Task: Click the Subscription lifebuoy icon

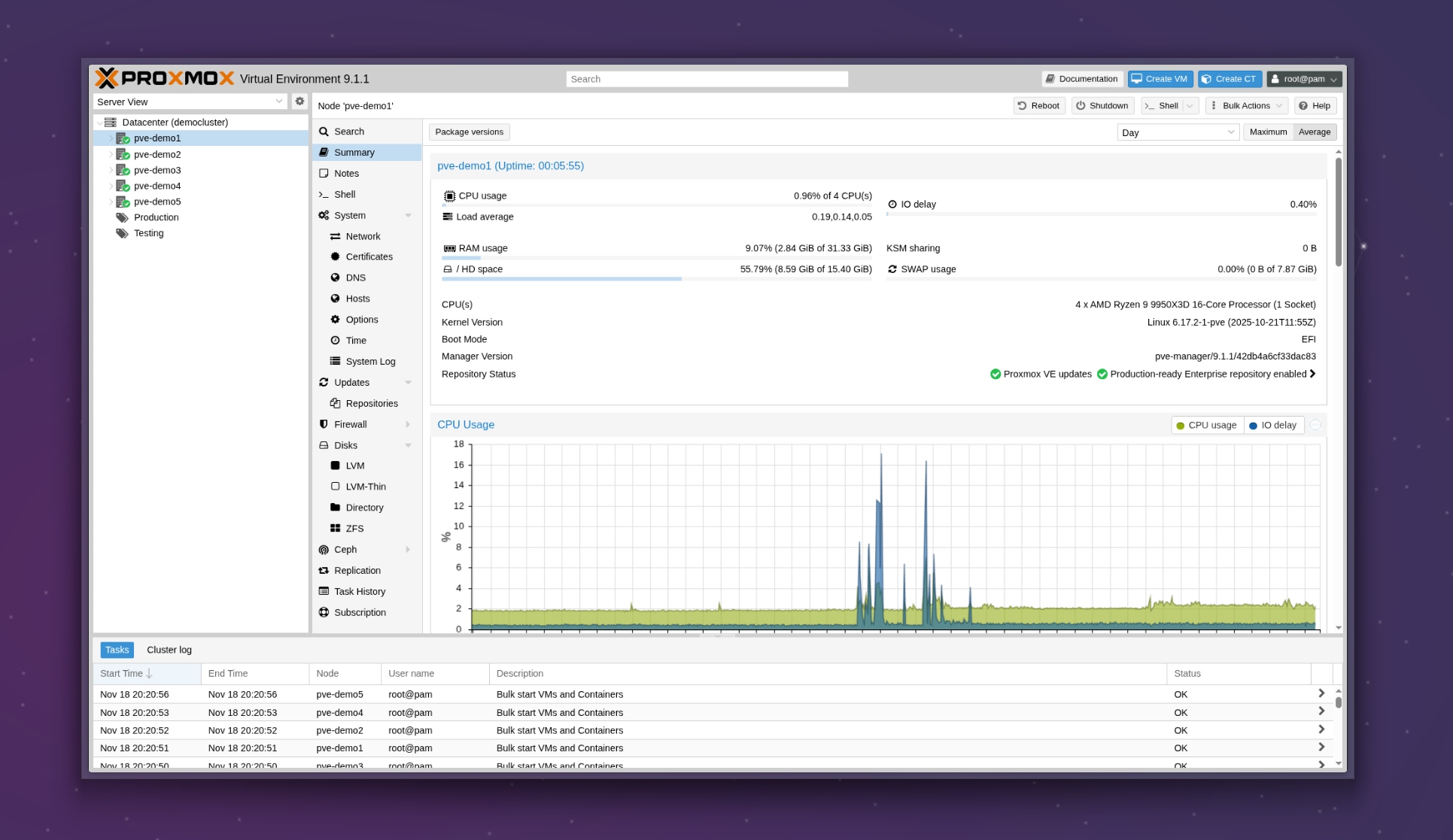Action: 324,612
